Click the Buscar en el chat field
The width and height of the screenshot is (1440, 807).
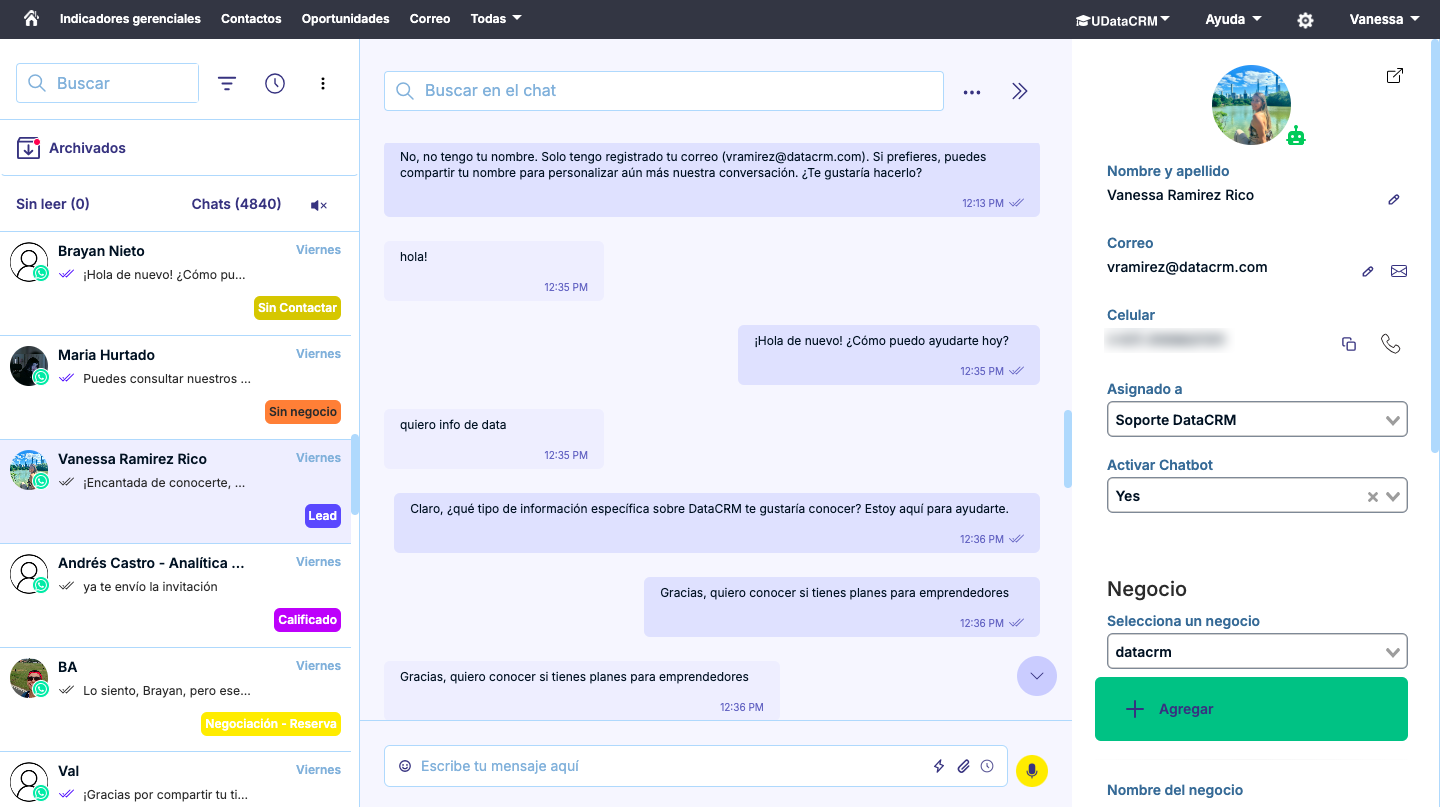[663, 91]
